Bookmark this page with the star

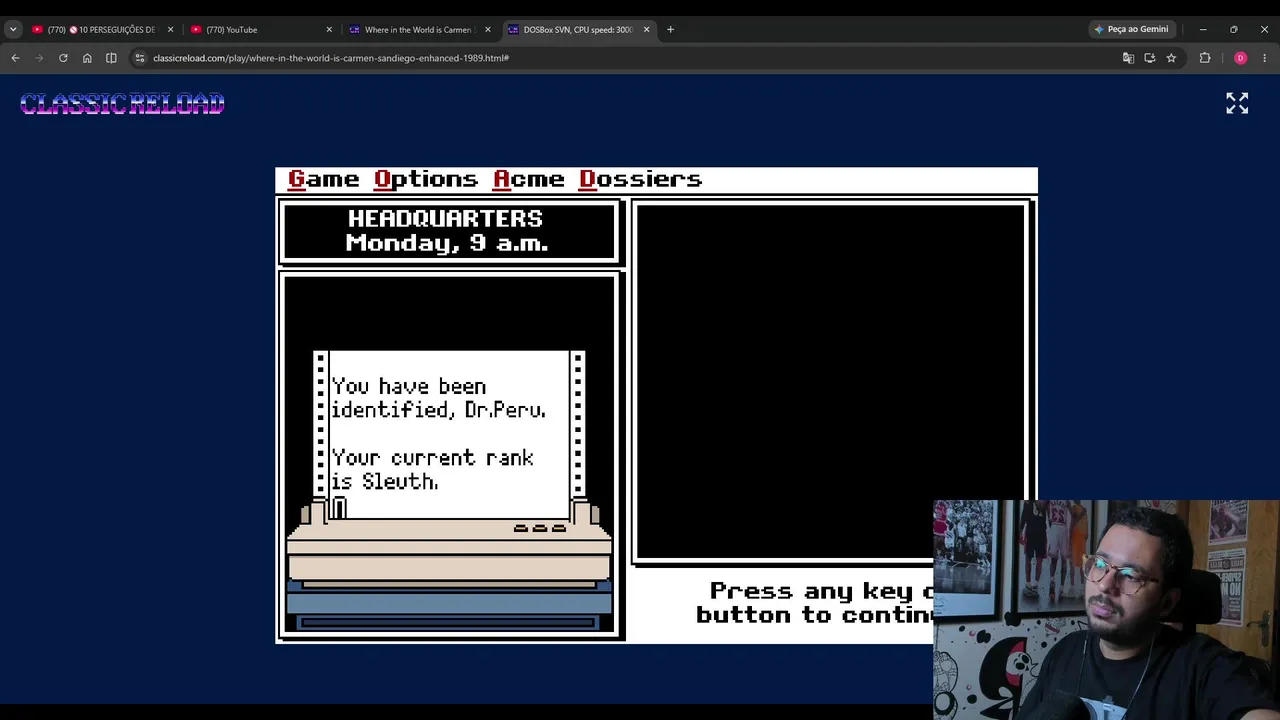1171,58
